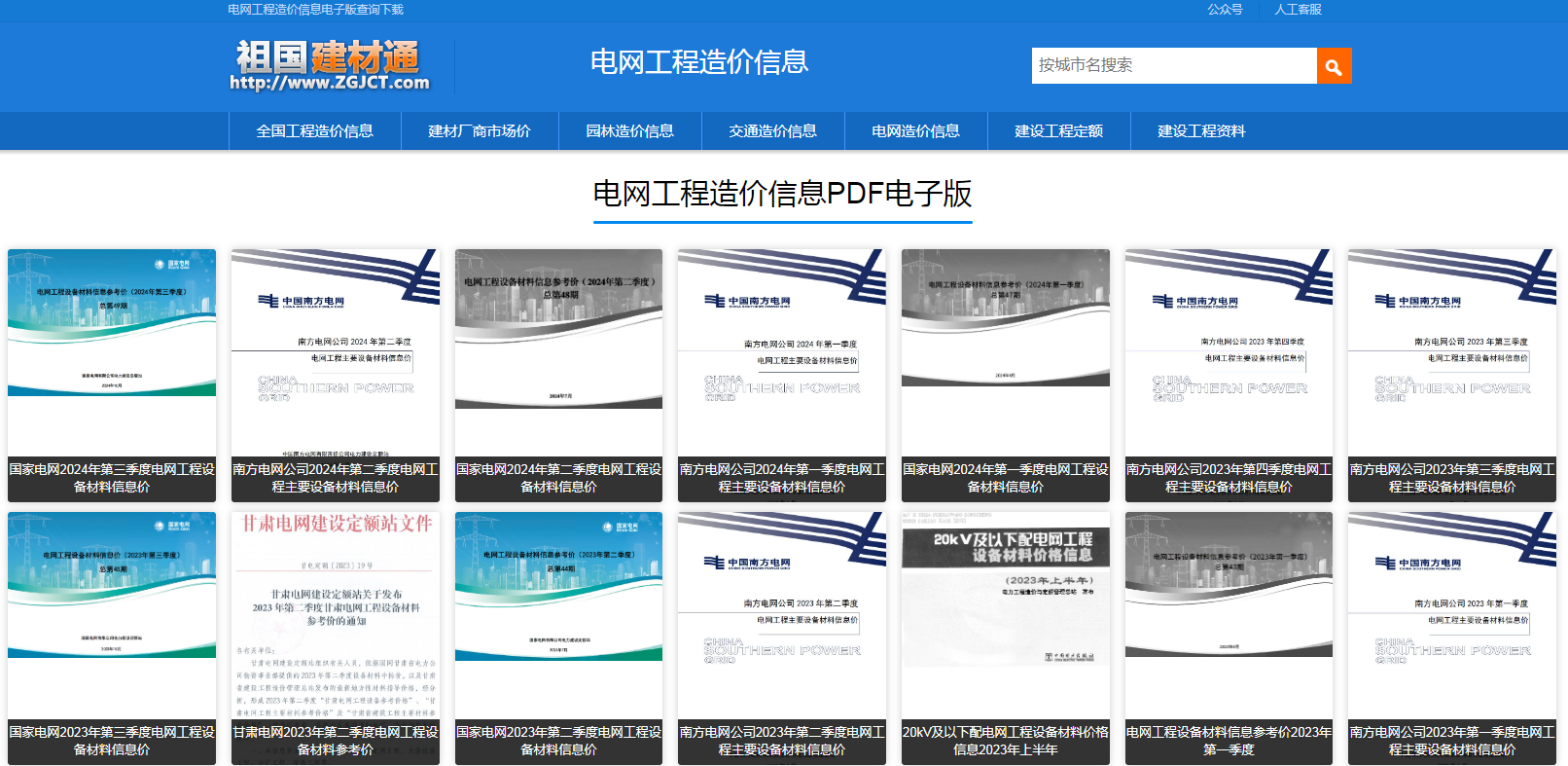Click the orange search magnifier icon
The width and height of the screenshot is (1568, 766).
pyautogui.click(x=1334, y=66)
